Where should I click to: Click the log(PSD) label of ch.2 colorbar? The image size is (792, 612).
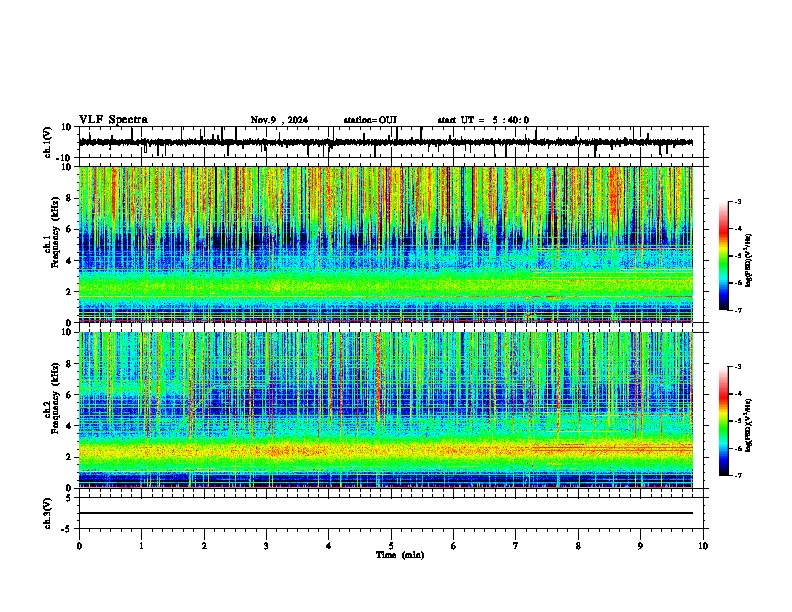[x=749, y=425]
